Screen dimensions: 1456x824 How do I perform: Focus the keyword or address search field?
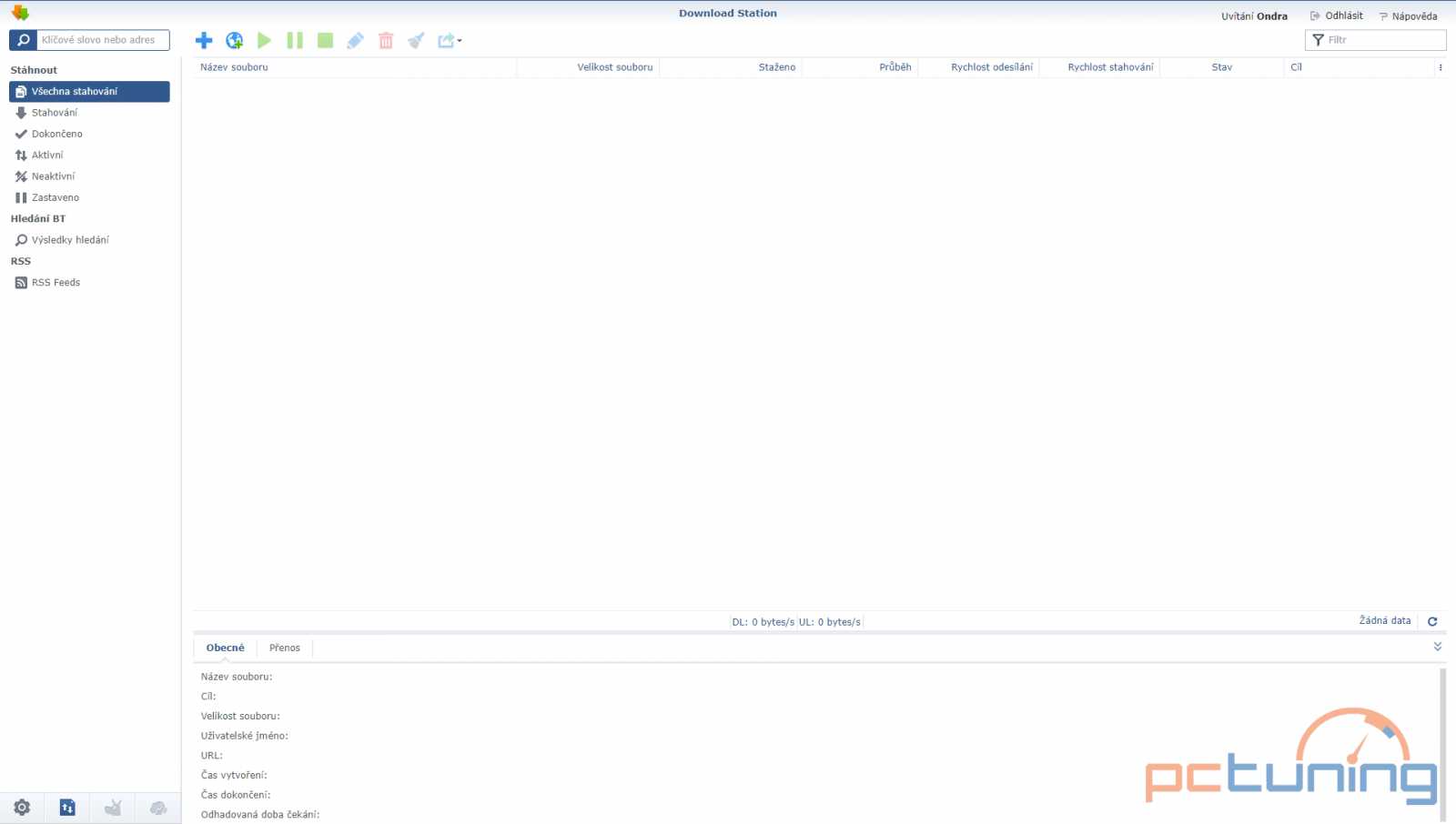click(103, 40)
